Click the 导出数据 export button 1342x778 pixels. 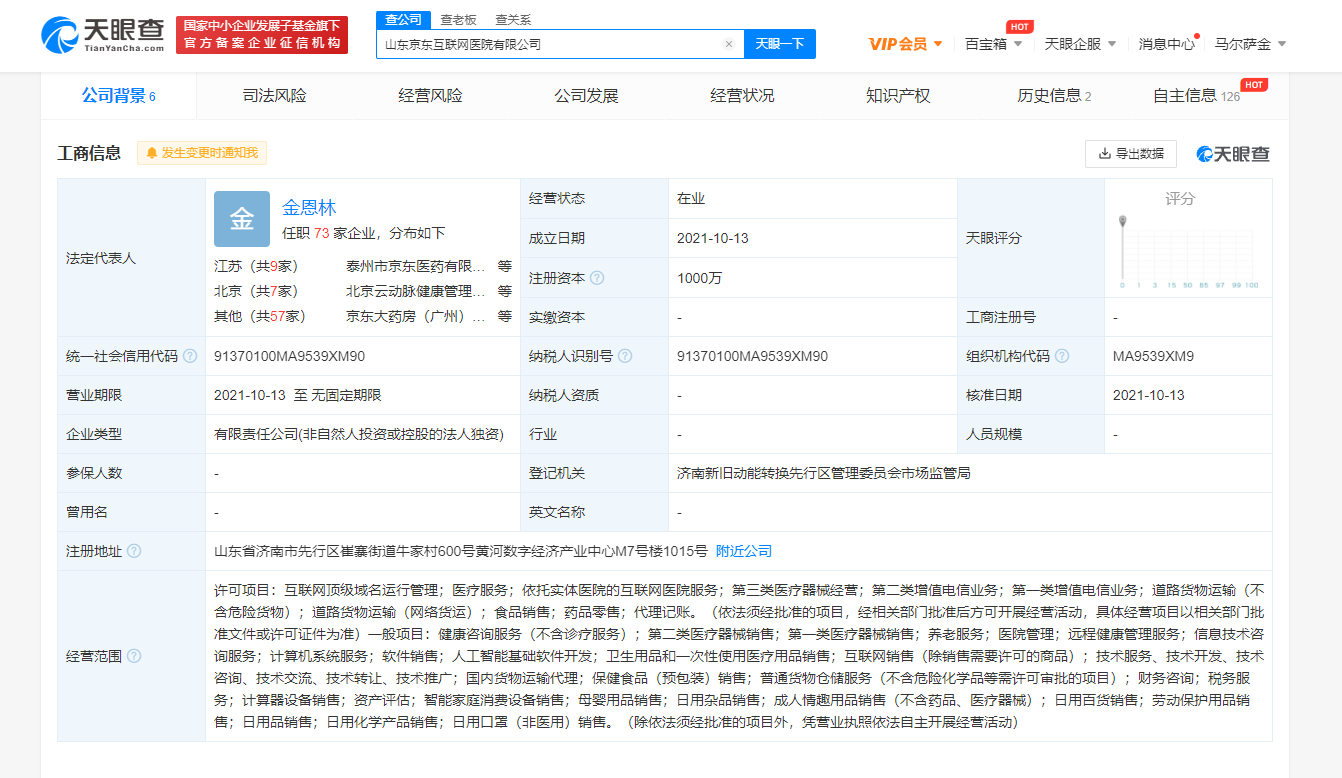(1131, 154)
